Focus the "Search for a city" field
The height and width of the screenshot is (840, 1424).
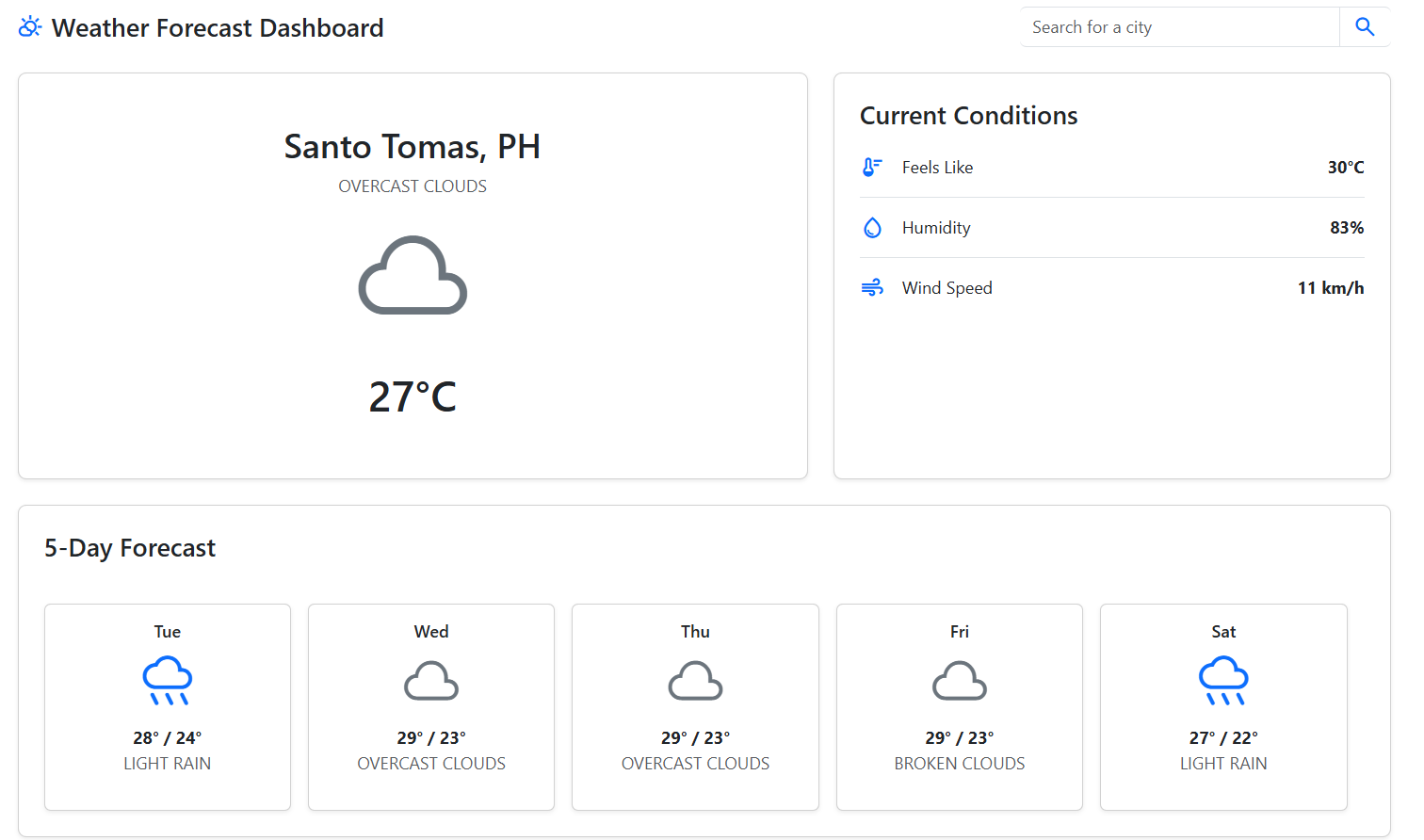1179,27
